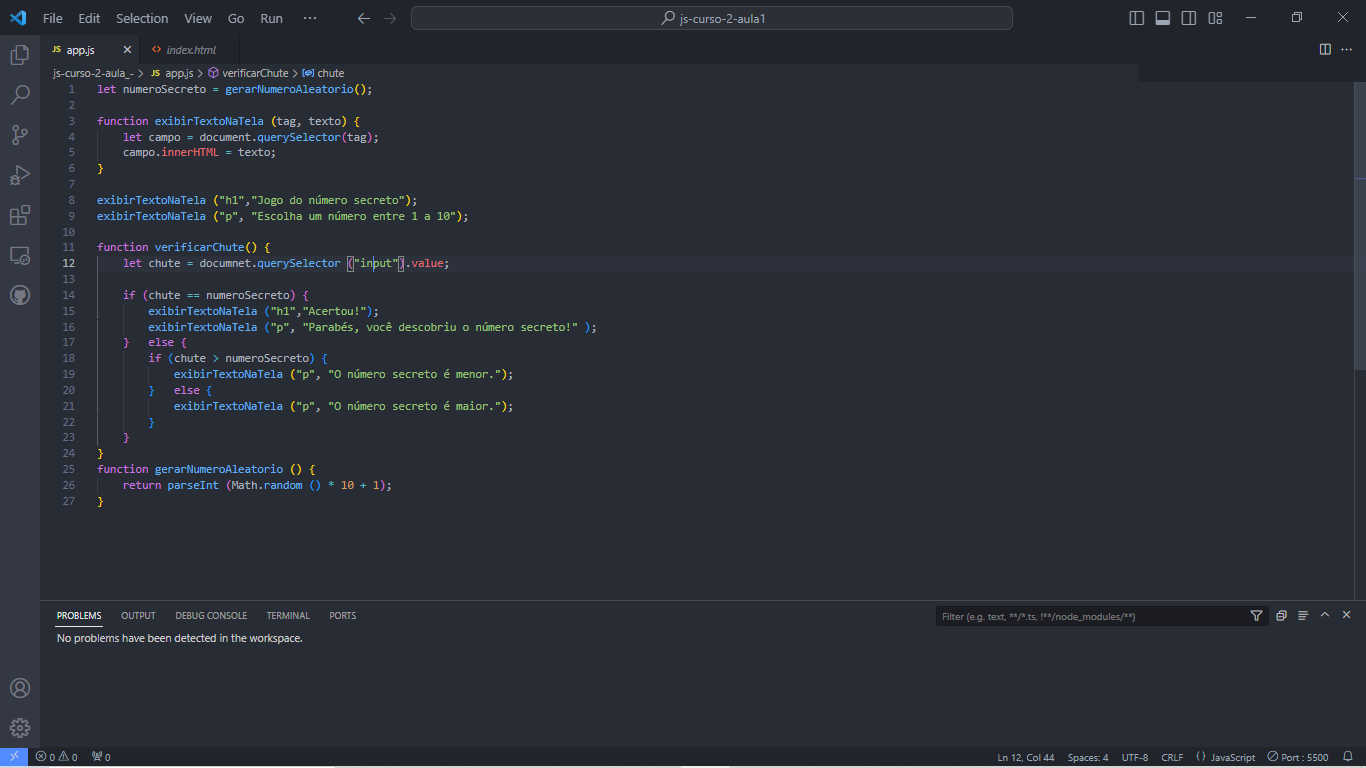Click 'No problems have been detected' message
Screen dimensions: 1366x768
(x=180, y=638)
